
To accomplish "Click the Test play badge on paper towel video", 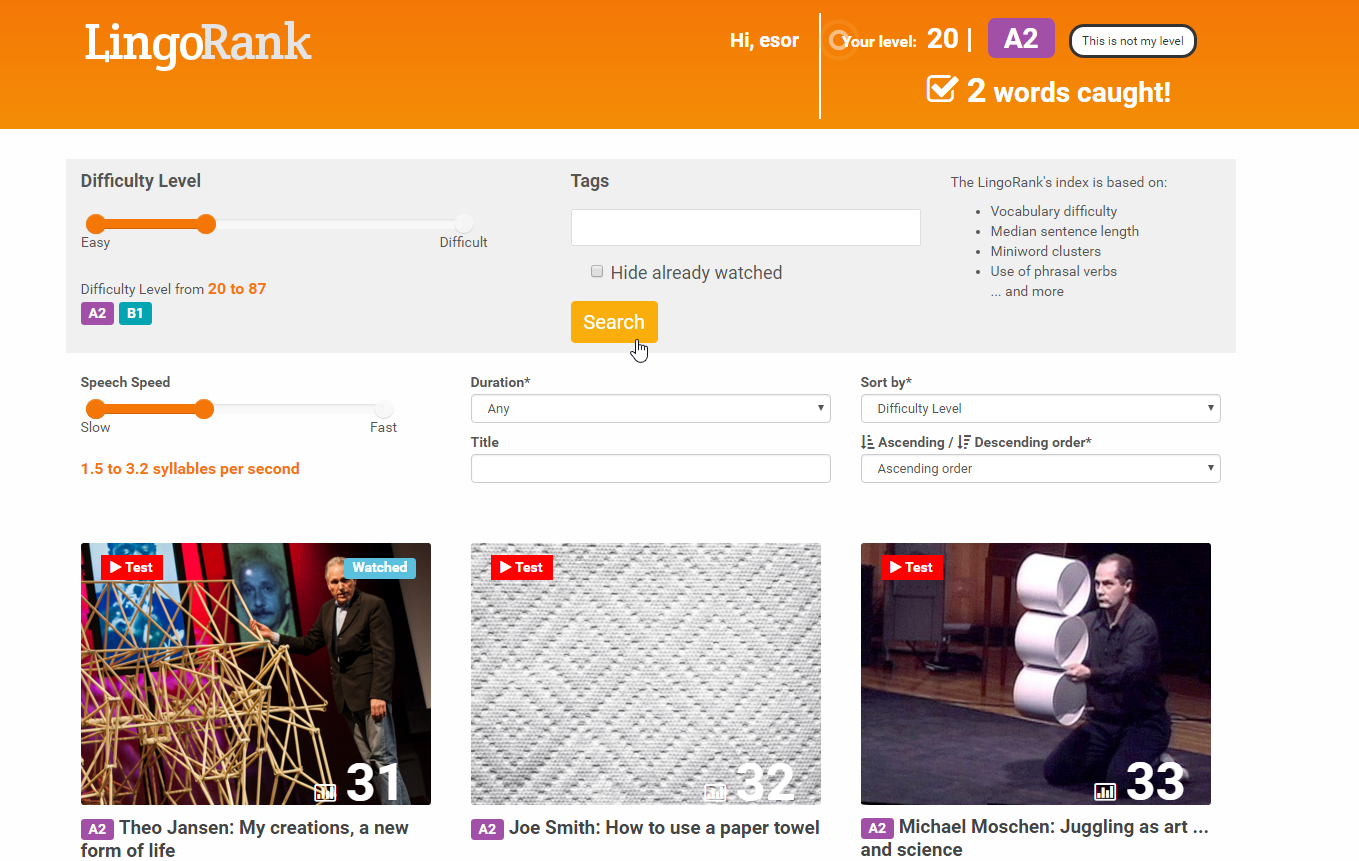I will click(522, 567).
